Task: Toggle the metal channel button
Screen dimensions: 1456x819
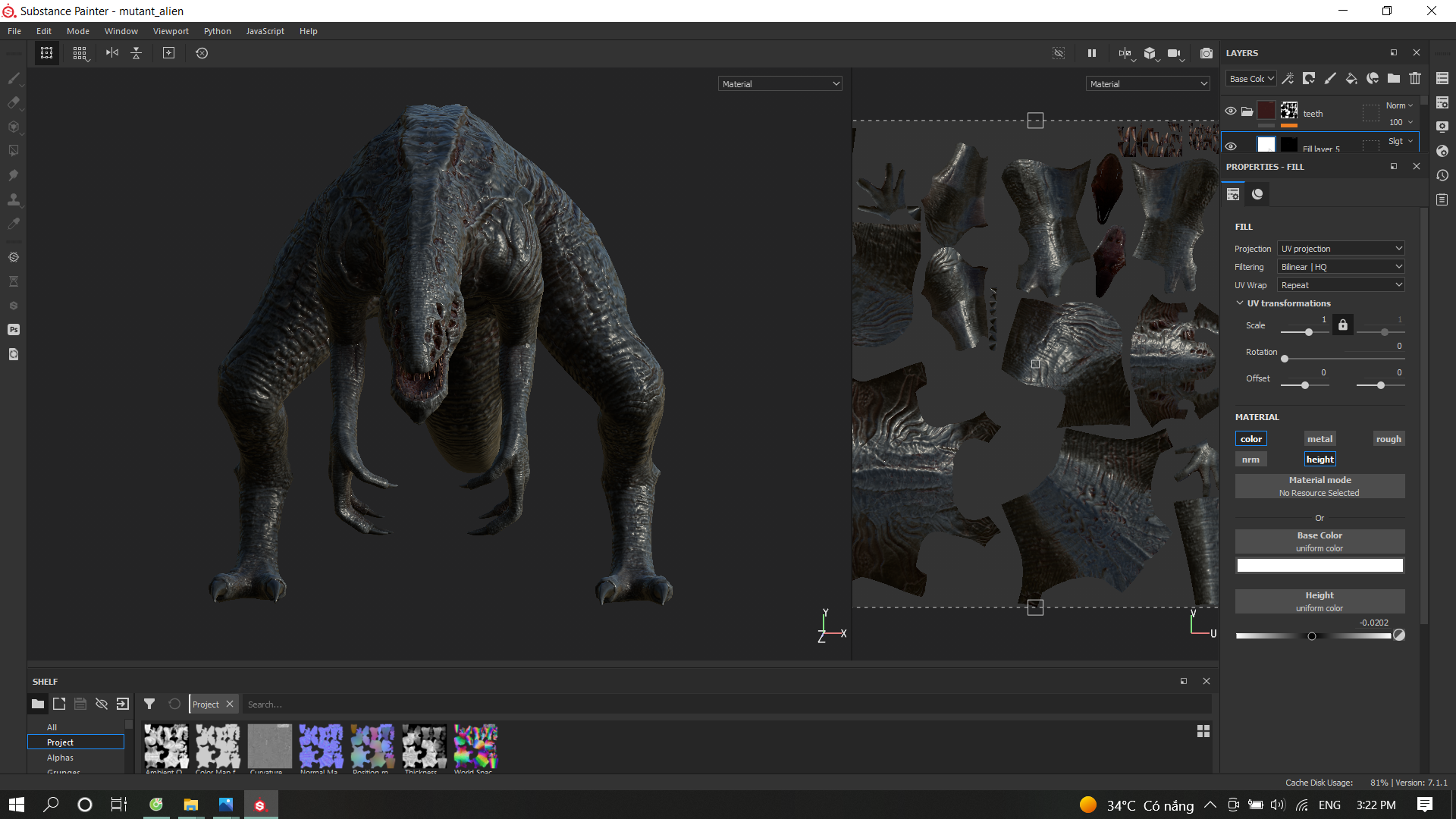Action: click(1319, 439)
